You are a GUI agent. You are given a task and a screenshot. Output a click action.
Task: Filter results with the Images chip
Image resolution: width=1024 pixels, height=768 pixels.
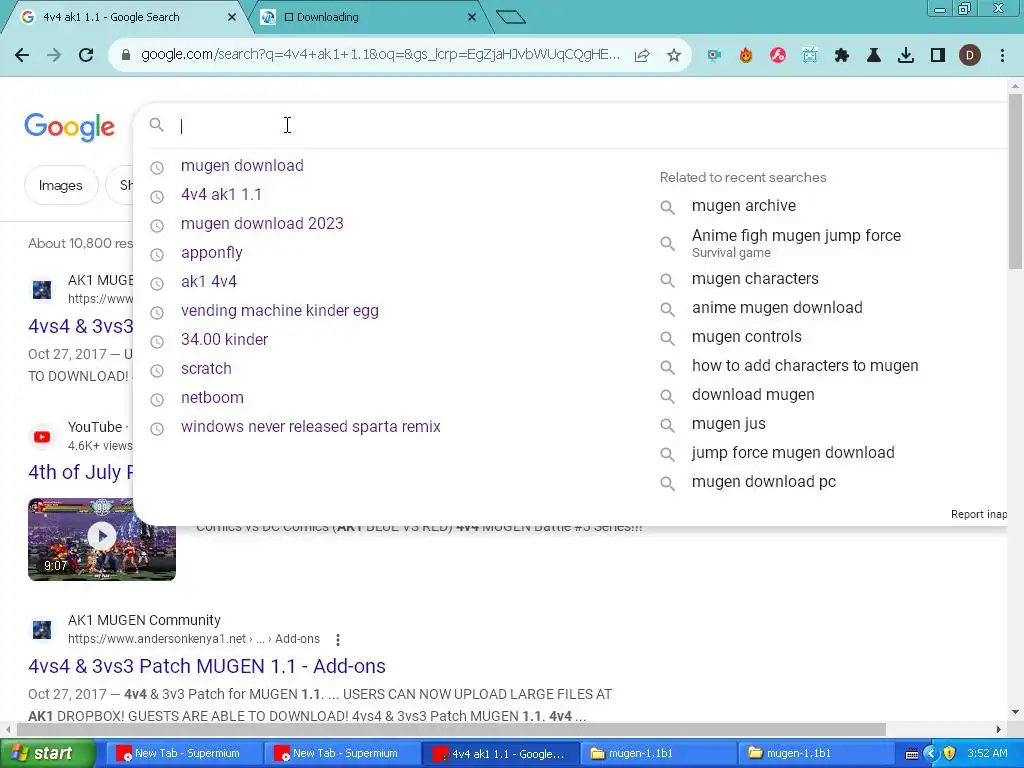[61, 185]
